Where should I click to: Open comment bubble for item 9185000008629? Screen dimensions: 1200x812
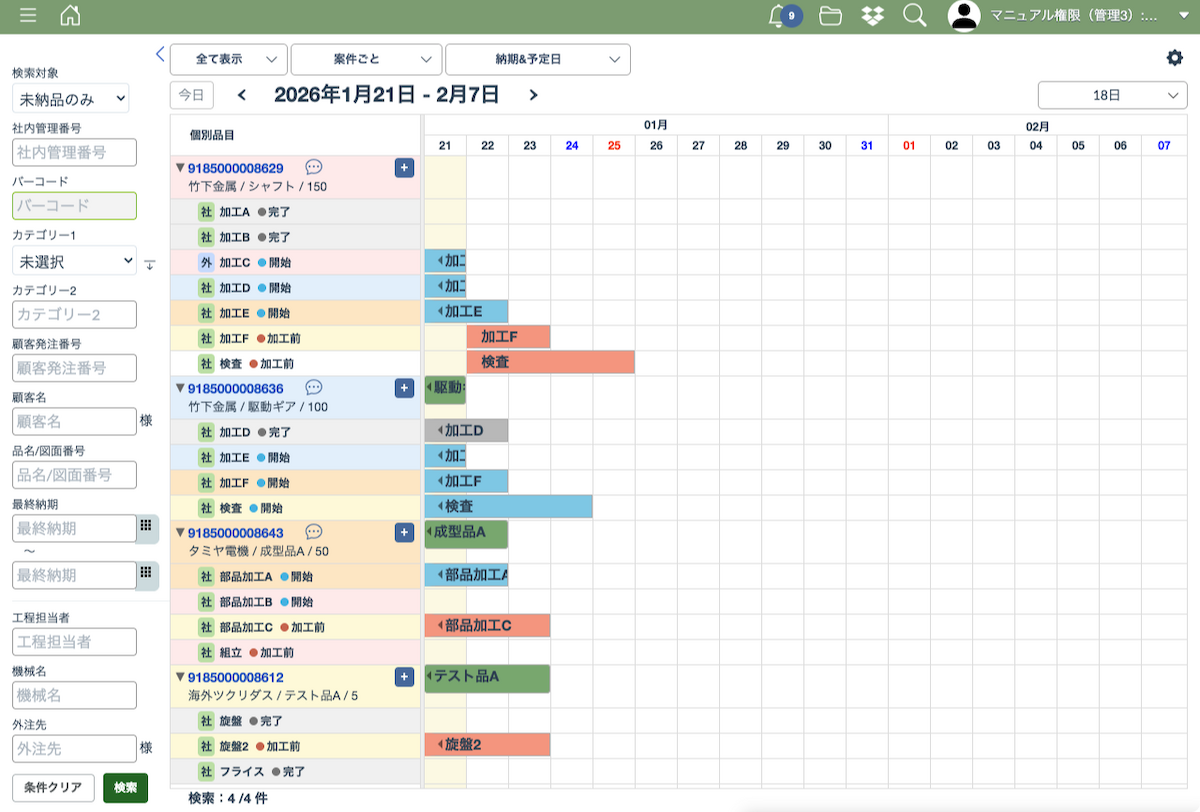313,167
